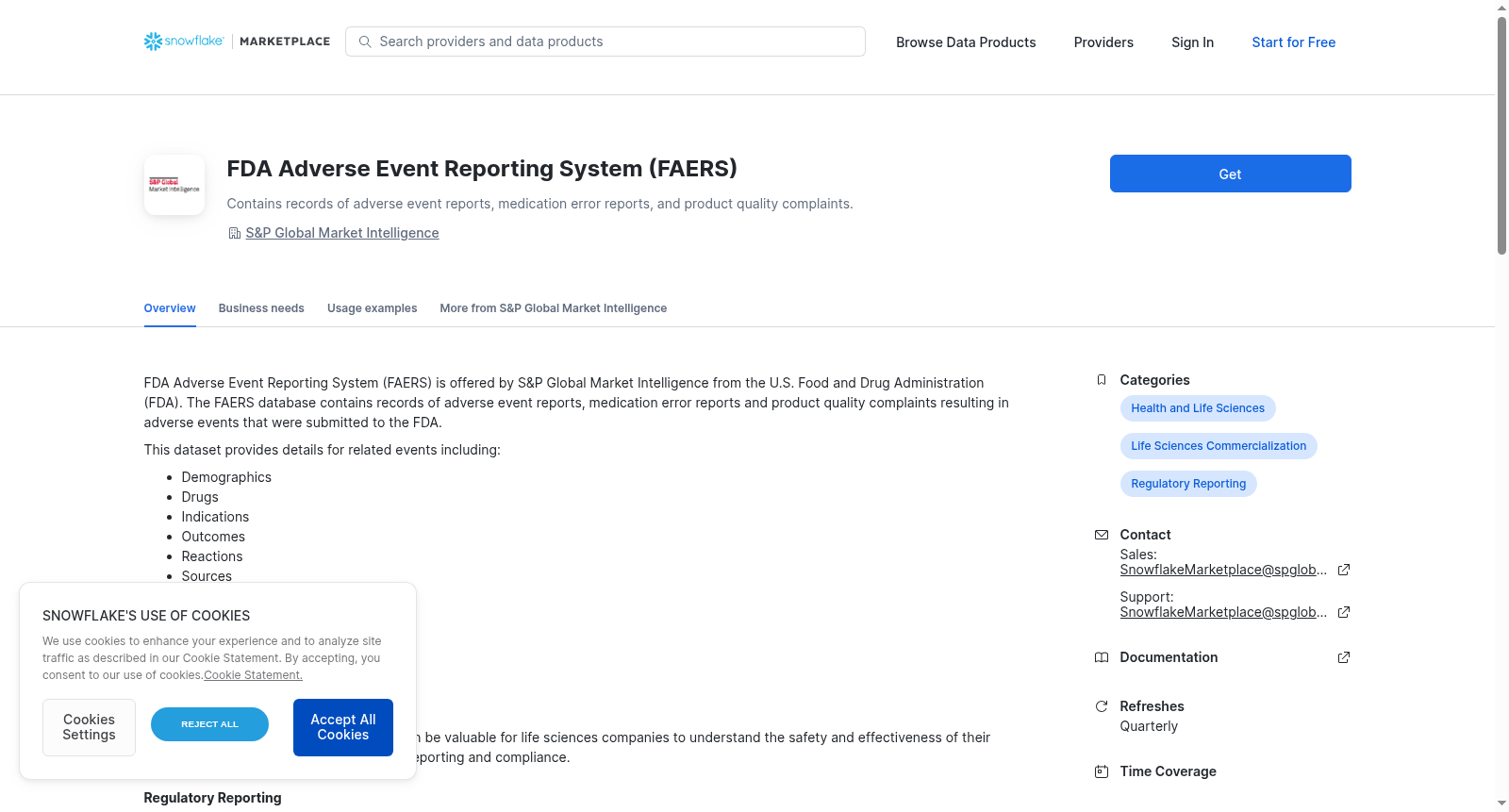1509x812 pixels.
Task: Open Cookies Settings
Action: (x=89, y=727)
